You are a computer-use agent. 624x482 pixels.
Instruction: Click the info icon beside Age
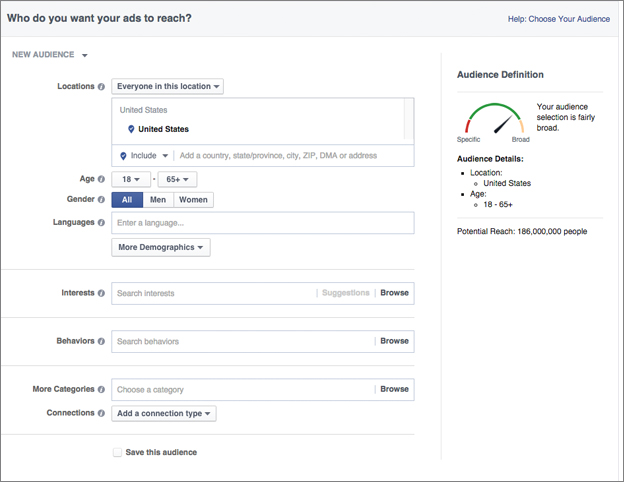tap(102, 179)
